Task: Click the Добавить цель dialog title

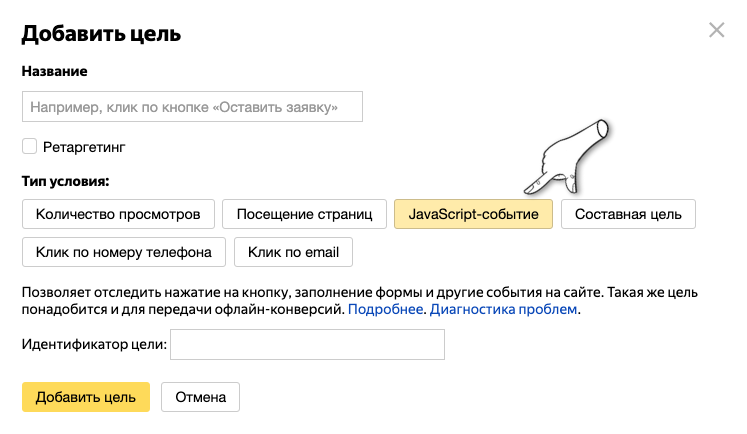Action: tap(101, 34)
